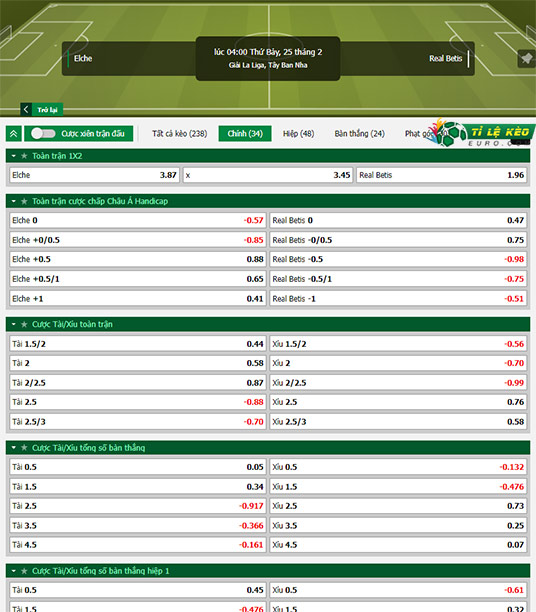Pick total goals Xỉu 1.5 at -0.476
The width and height of the screenshot is (536, 612).
[x=398, y=487]
